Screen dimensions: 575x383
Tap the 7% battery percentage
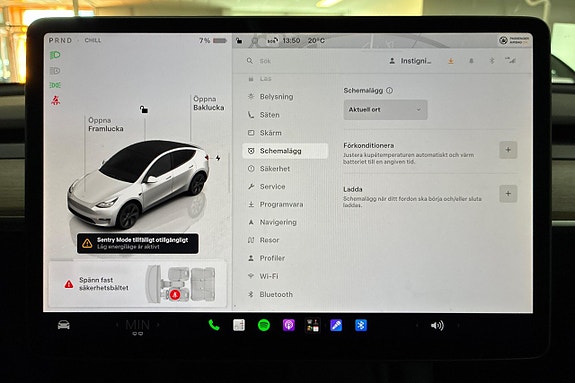pyautogui.click(x=205, y=40)
